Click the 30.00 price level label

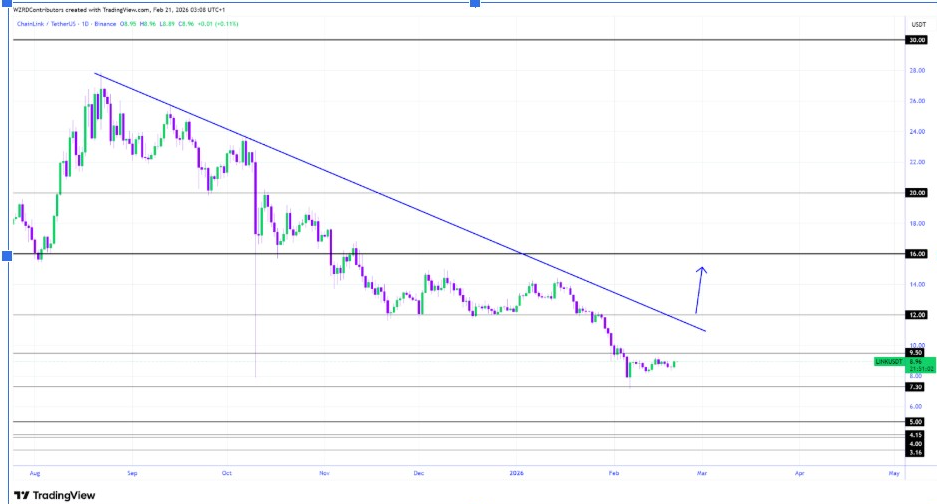pyautogui.click(x=917, y=40)
